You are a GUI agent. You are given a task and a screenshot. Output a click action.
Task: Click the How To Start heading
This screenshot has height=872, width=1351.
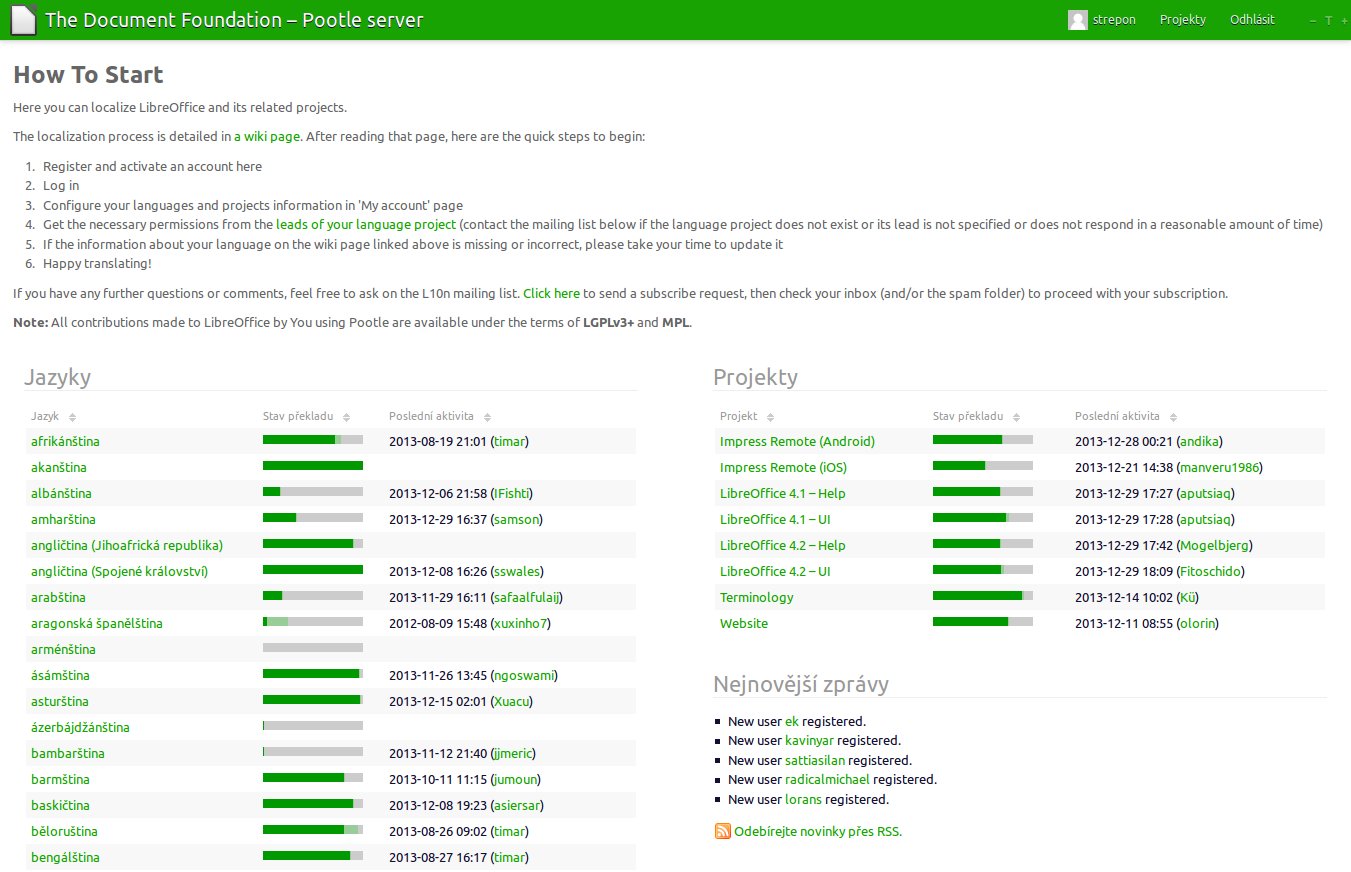pos(88,75)
